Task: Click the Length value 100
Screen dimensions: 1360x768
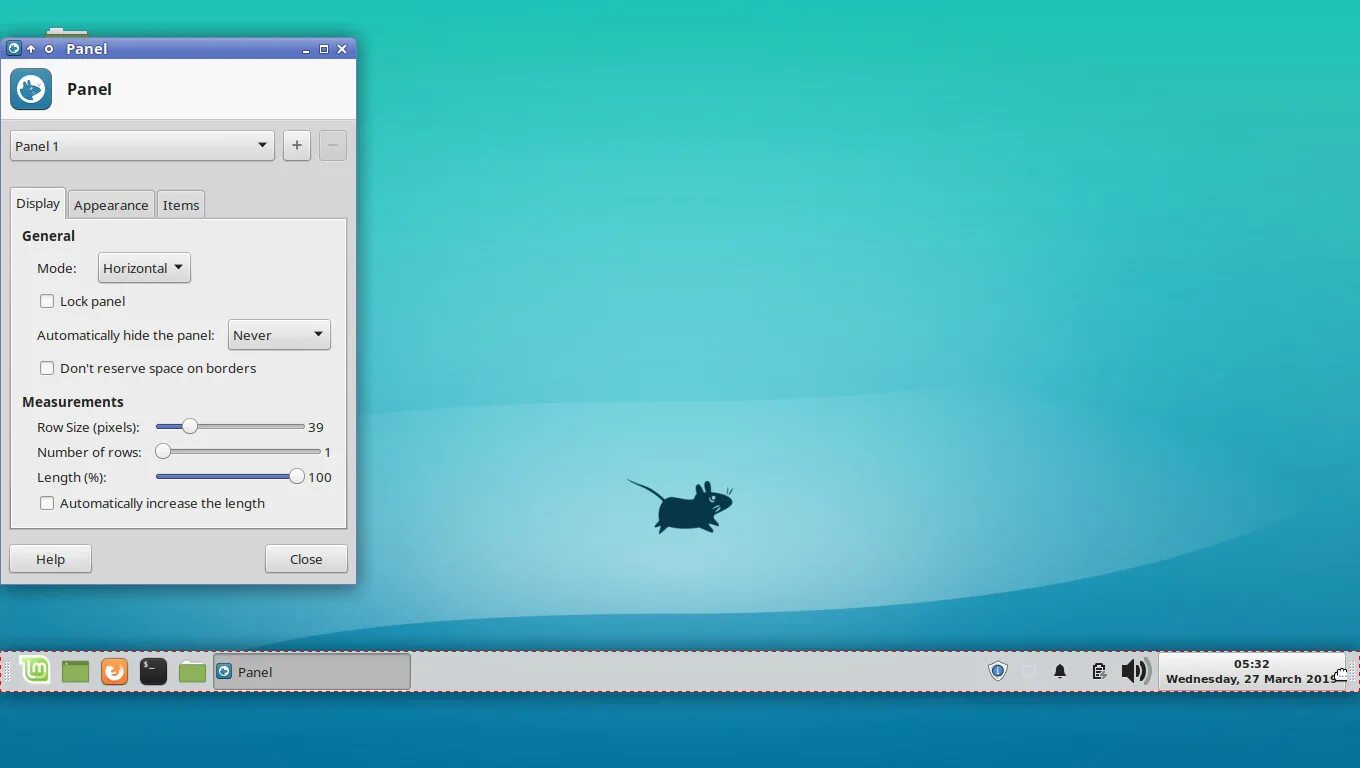Action: coord(320,477)
